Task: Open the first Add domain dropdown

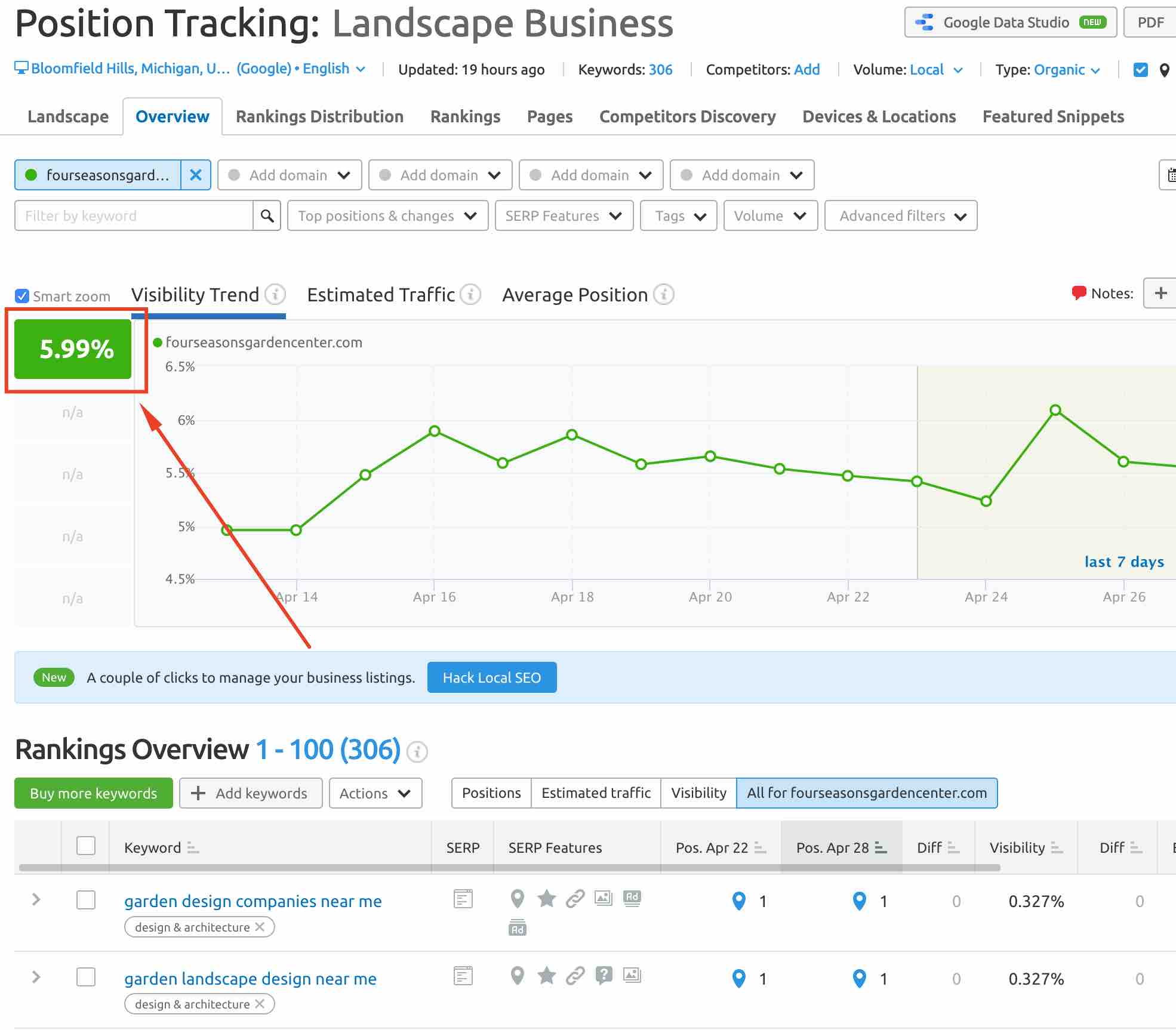Action: pyautogui.click(x=290, y=175)
